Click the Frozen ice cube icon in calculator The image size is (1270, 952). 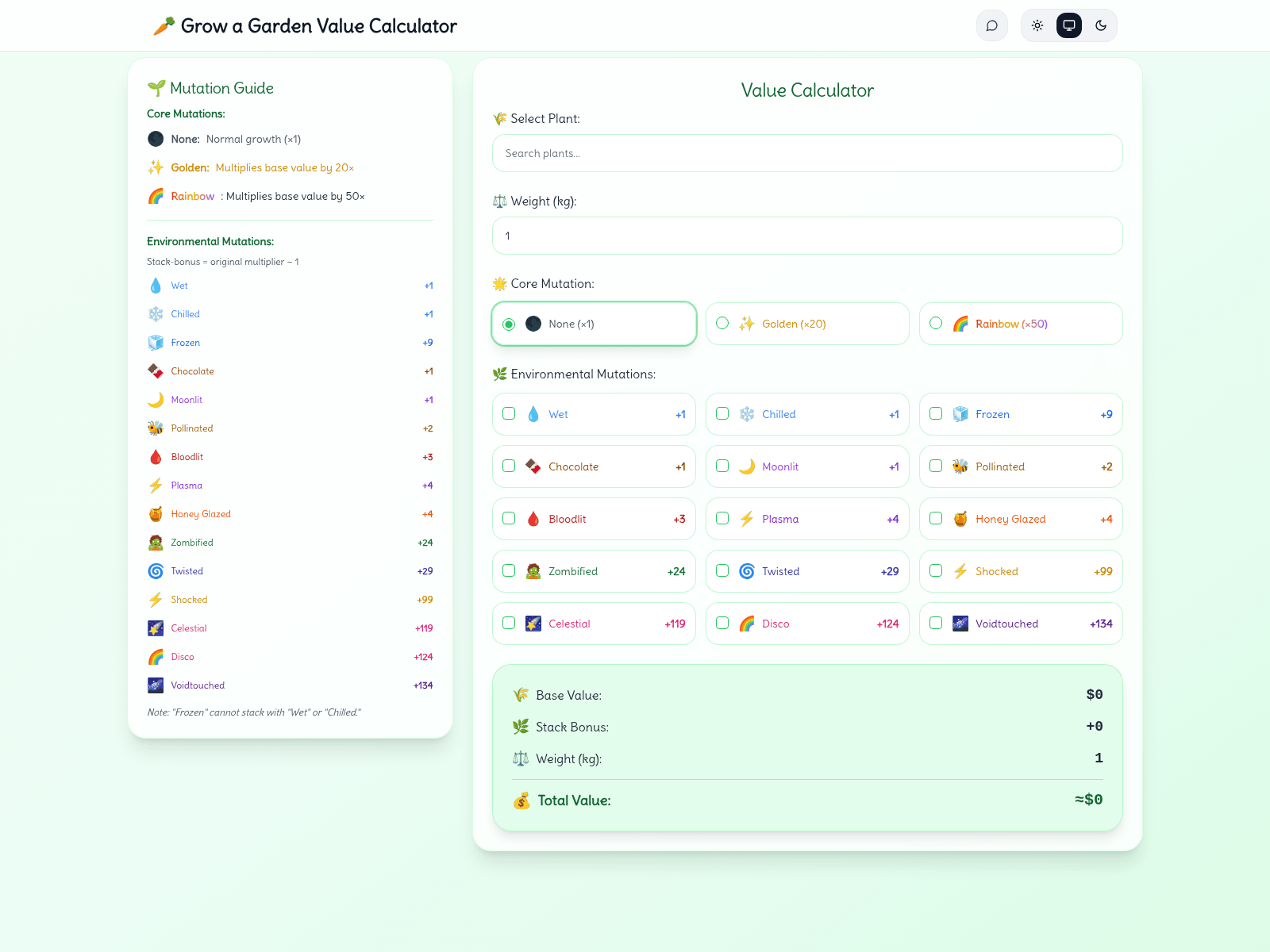tap(960, 414)
